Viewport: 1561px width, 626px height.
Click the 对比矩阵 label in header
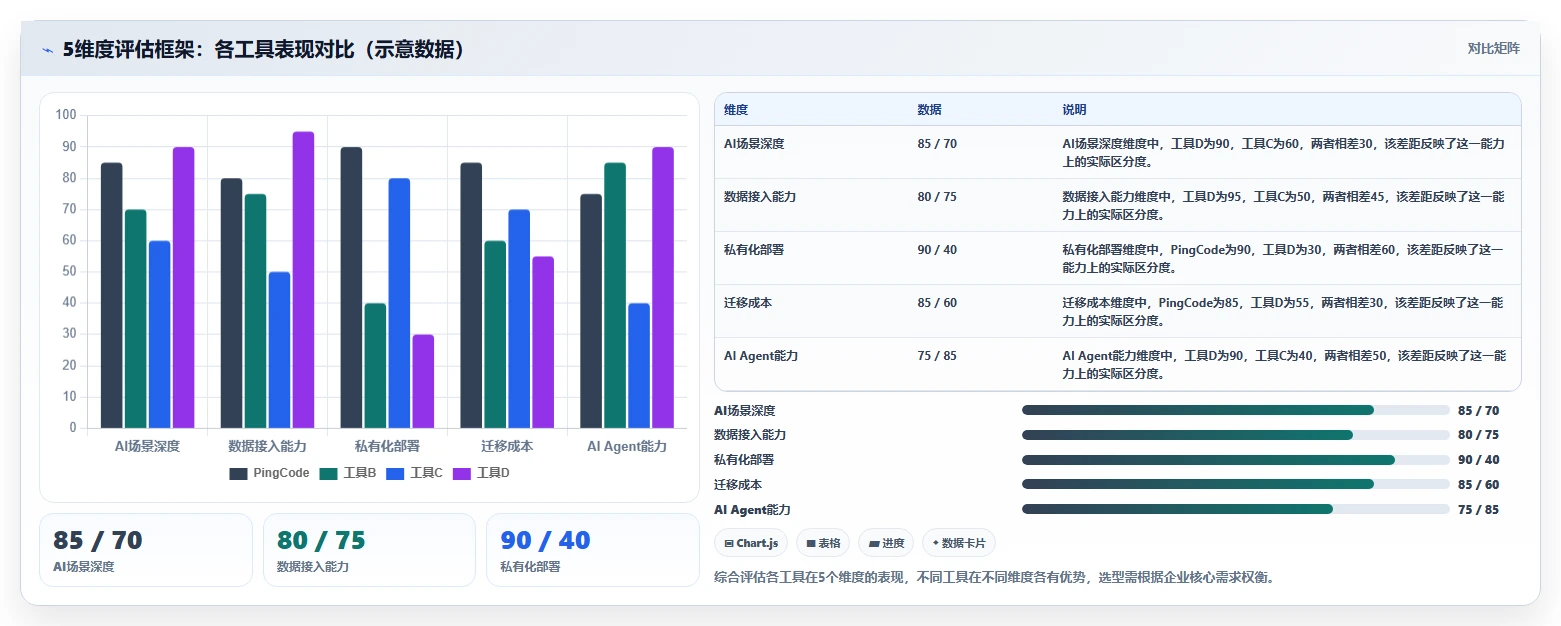coord(1493,49)
